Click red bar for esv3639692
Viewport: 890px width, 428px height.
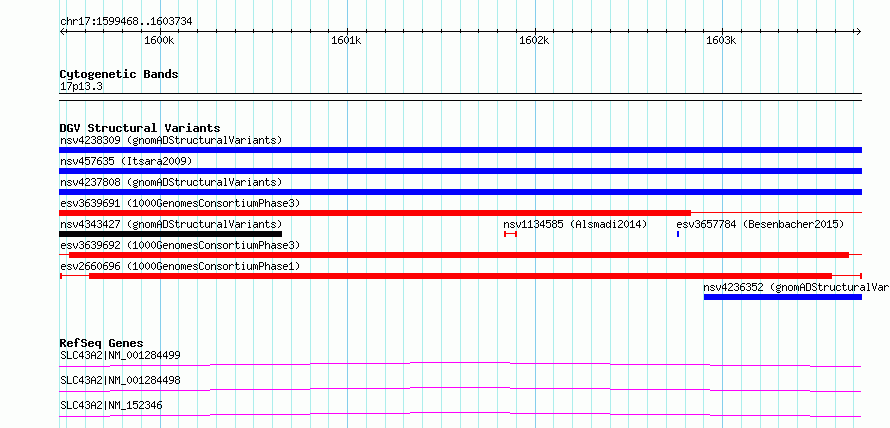pos(459,255)
